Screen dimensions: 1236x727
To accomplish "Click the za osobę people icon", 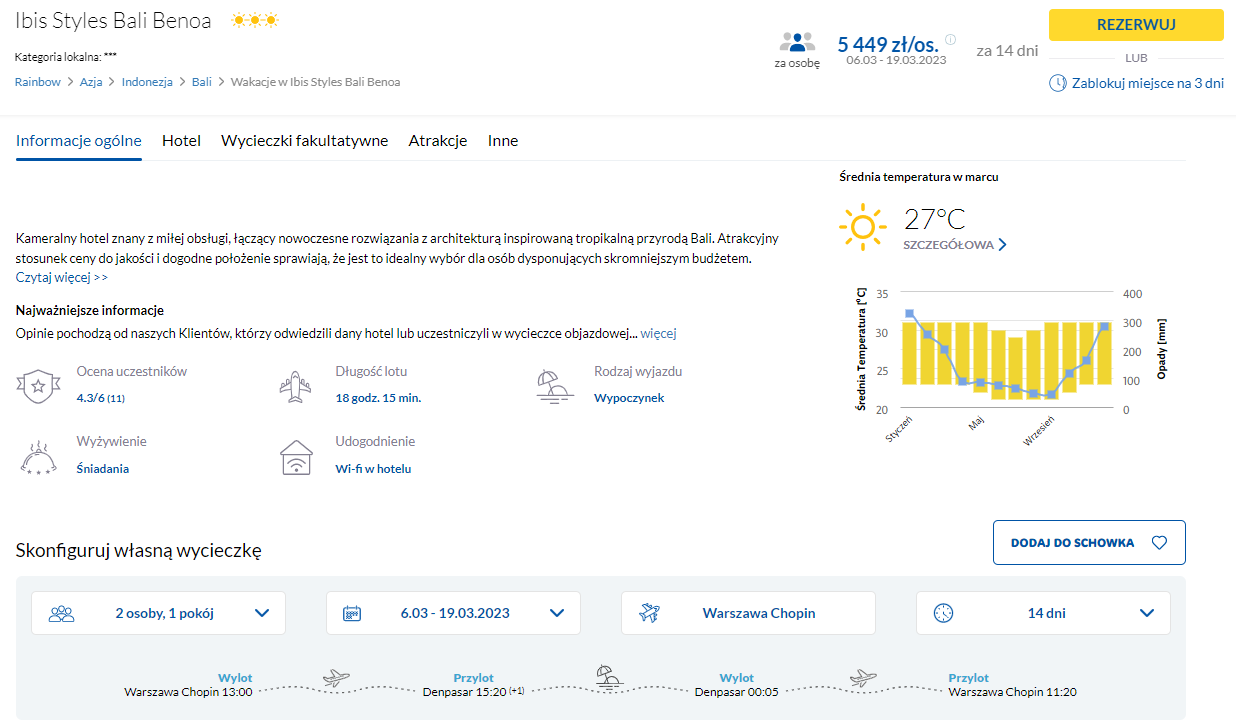I will (797, 42).
